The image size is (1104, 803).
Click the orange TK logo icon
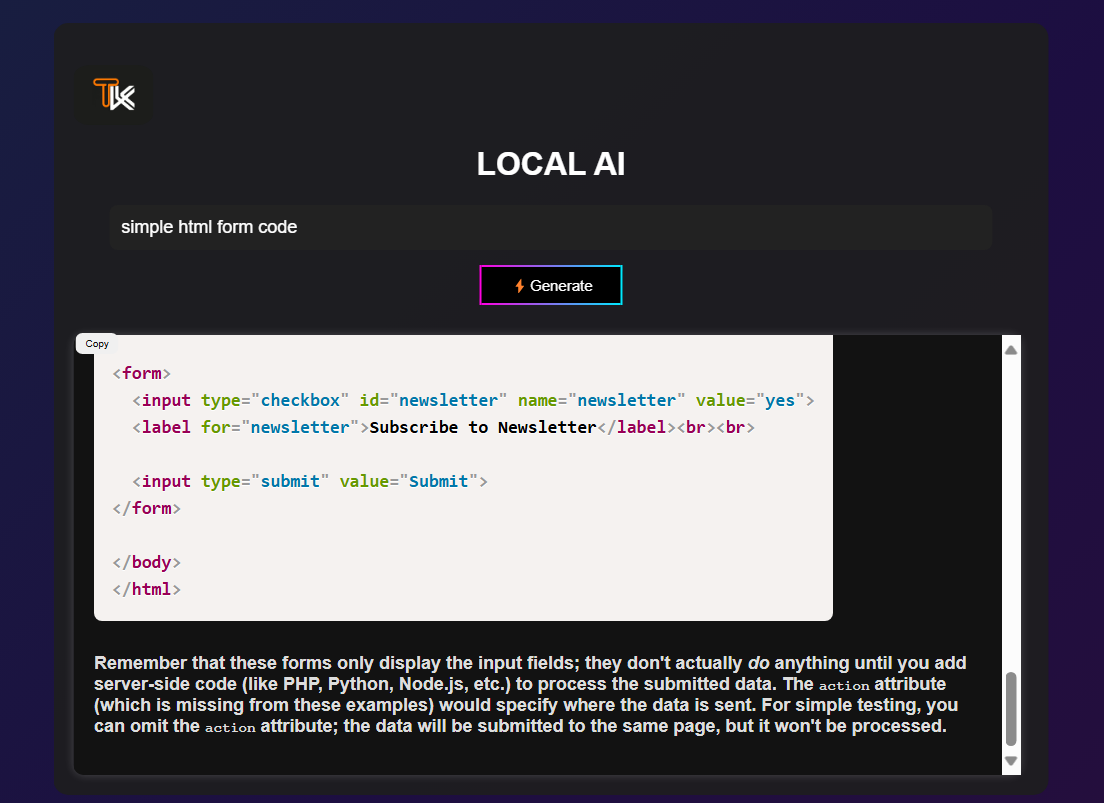coord(115,95)
